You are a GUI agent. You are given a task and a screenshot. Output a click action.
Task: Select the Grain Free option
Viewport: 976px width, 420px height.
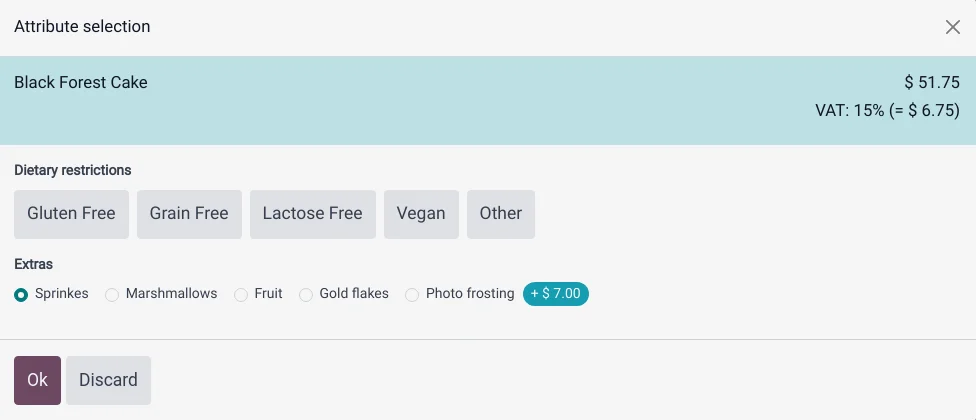(189, 214)
